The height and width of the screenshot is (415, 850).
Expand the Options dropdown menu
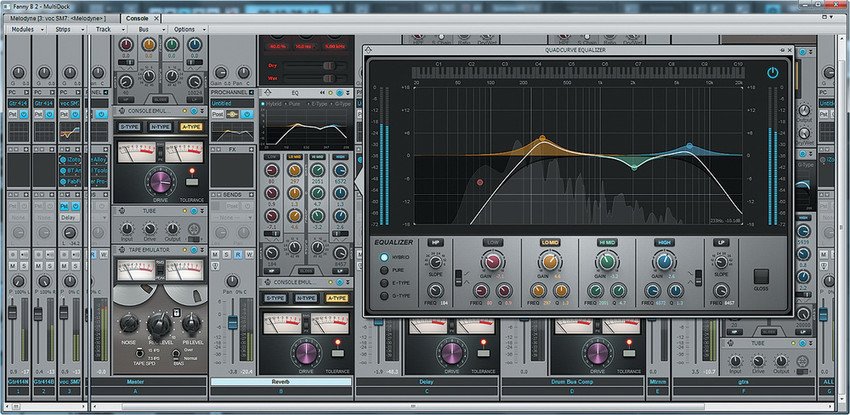tap(184, 29)
